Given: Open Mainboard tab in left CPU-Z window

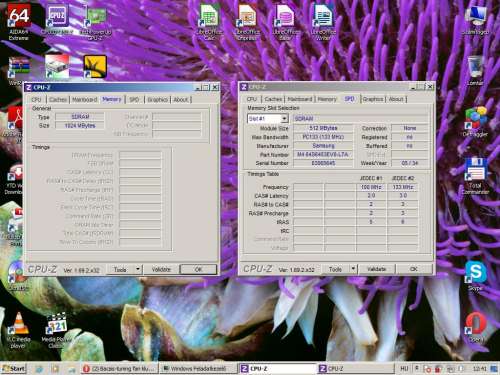Looking at the screenshot, I should pos(85,100).
